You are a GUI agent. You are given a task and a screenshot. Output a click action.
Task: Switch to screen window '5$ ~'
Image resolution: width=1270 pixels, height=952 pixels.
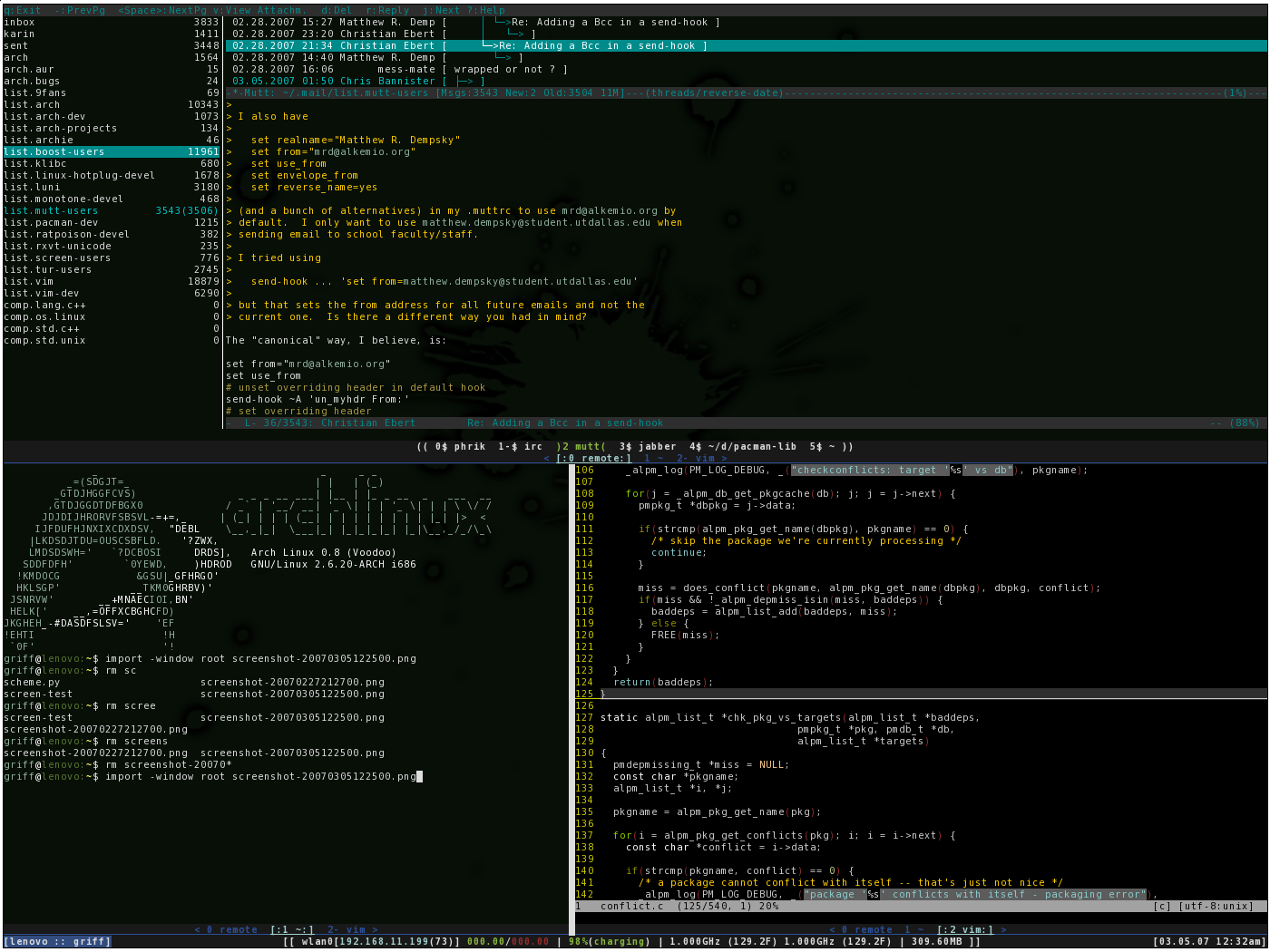coord(823,446)
